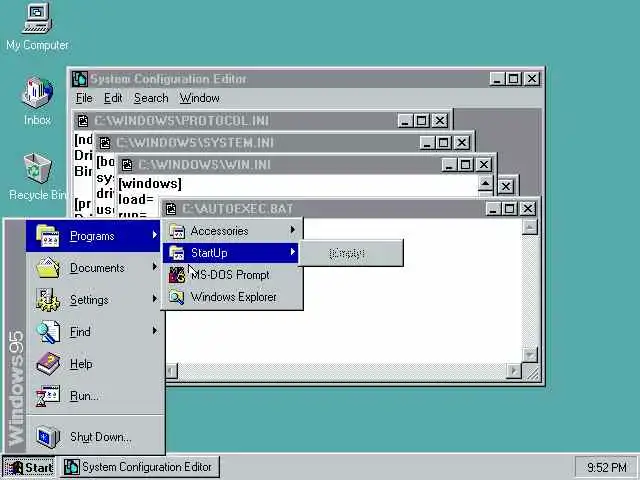
Task: Expand the Documents submenu arrow
Action: [x=154, y=267]
